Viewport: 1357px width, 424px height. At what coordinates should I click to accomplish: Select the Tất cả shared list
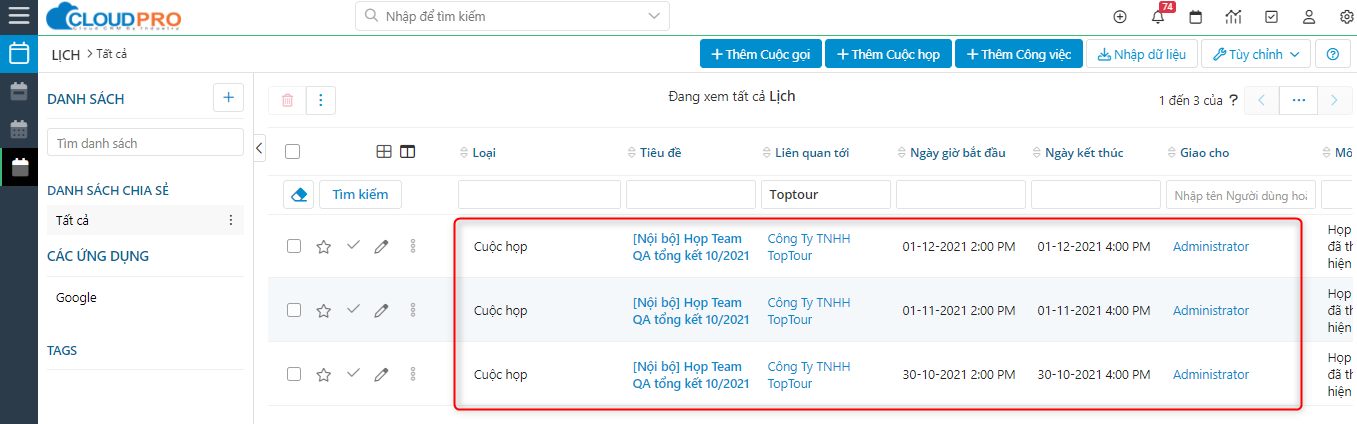click(x=73, y=220)
